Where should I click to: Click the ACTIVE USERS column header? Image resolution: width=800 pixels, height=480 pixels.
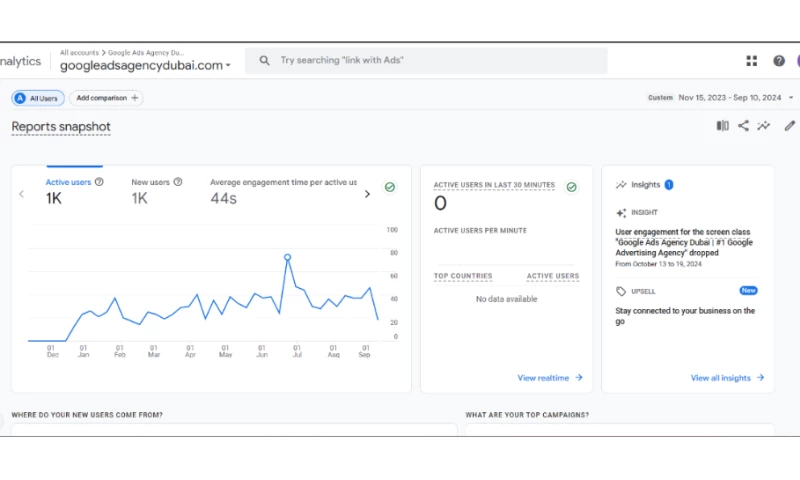553,276
